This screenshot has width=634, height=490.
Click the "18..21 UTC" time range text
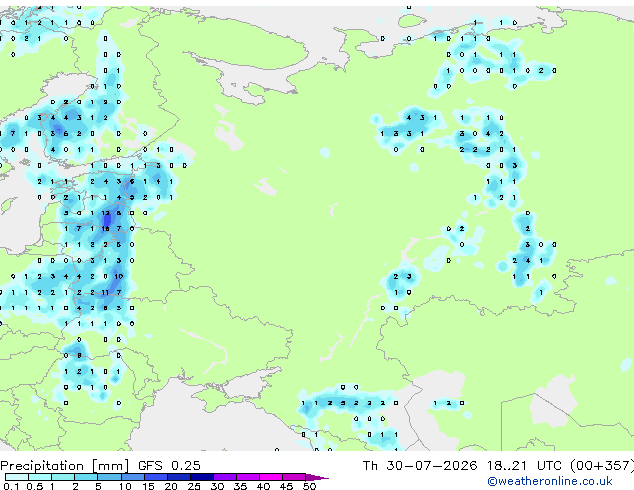524,466
